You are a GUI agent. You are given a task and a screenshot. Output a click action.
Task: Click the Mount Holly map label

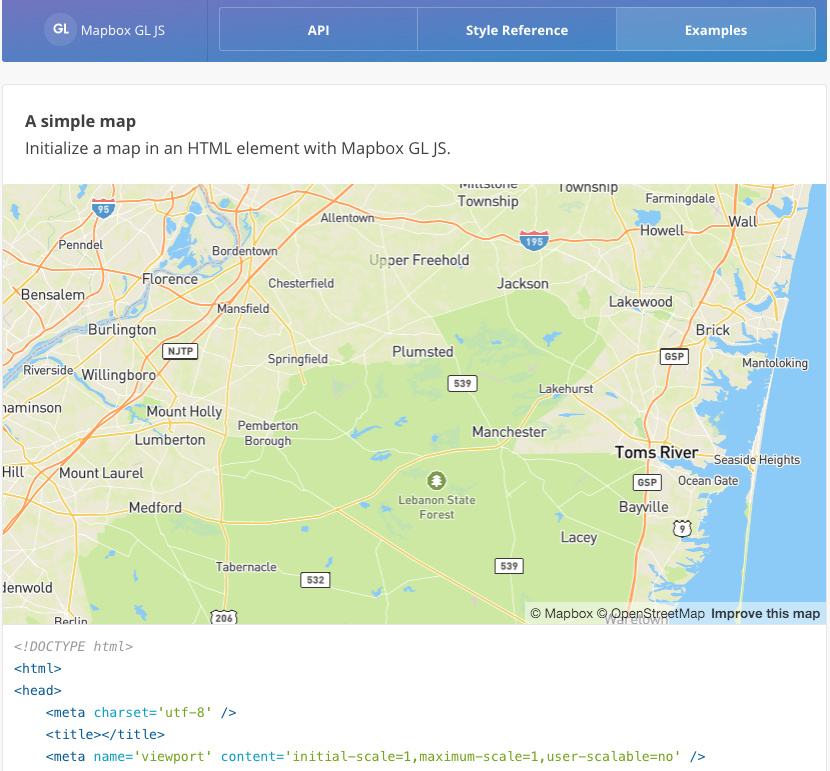coord(184,411)
